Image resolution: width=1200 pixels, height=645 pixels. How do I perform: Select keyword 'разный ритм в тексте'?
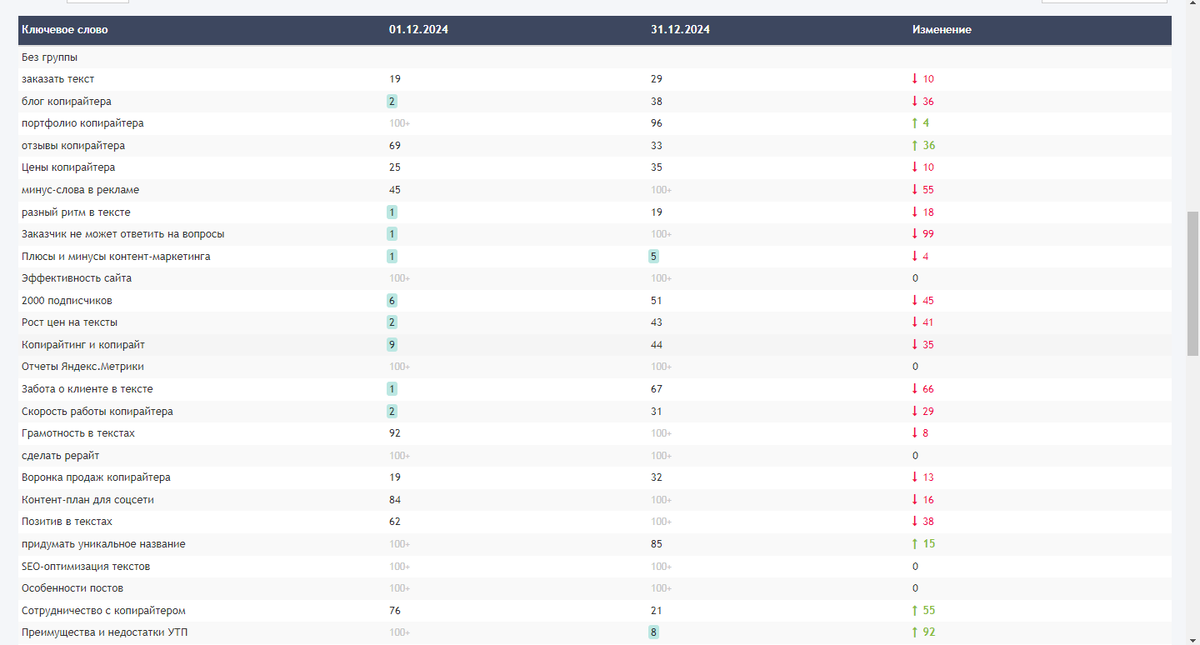(75, 212)
